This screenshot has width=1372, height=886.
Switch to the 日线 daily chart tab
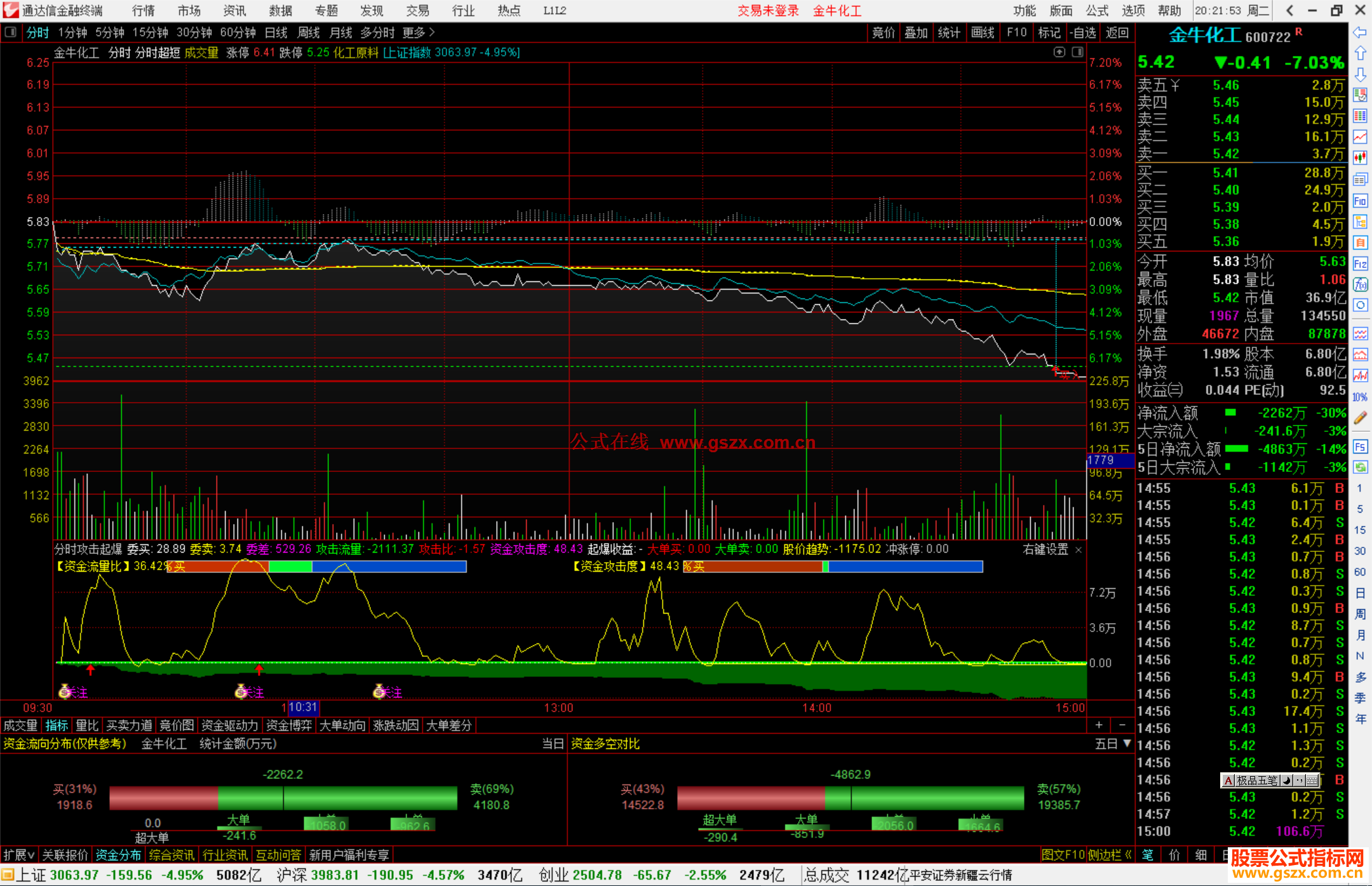(x=276, y=32)
